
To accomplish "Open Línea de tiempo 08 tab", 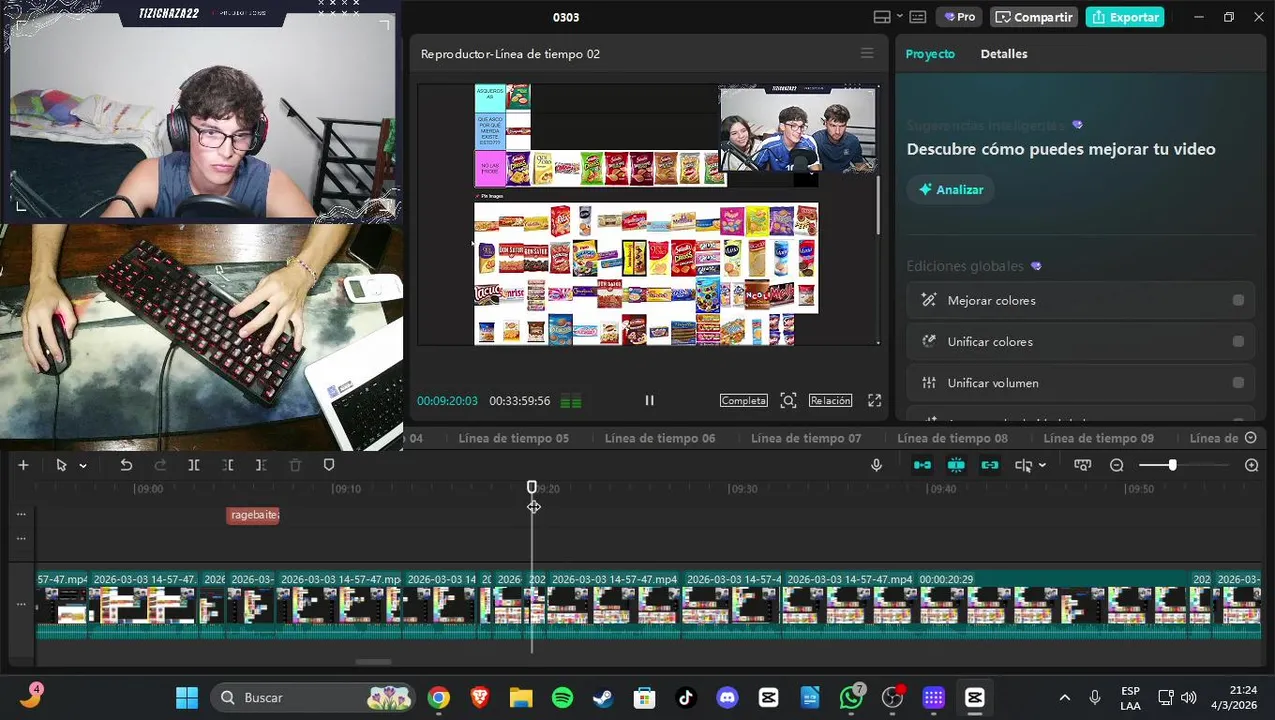I will [952, 438].
